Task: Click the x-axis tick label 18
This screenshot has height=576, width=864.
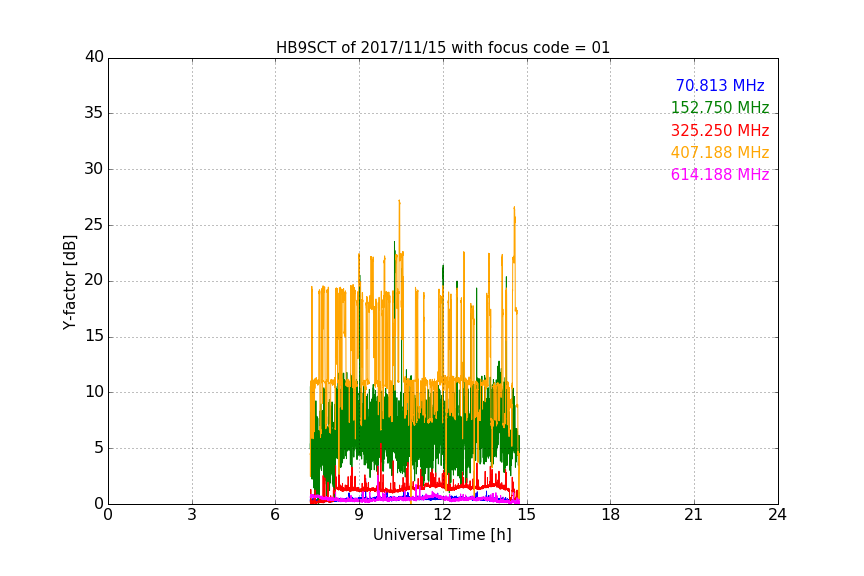Action: tap(610, 515)
